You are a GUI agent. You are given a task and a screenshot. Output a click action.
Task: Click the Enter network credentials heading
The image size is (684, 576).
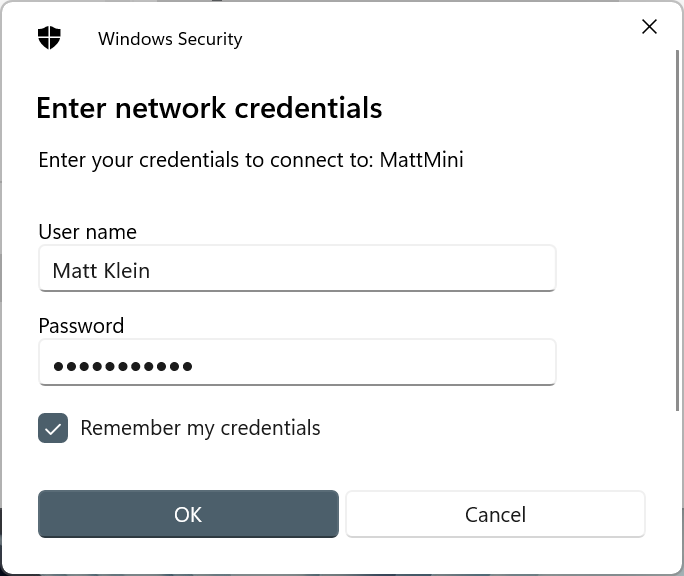(x=209, y=107)
